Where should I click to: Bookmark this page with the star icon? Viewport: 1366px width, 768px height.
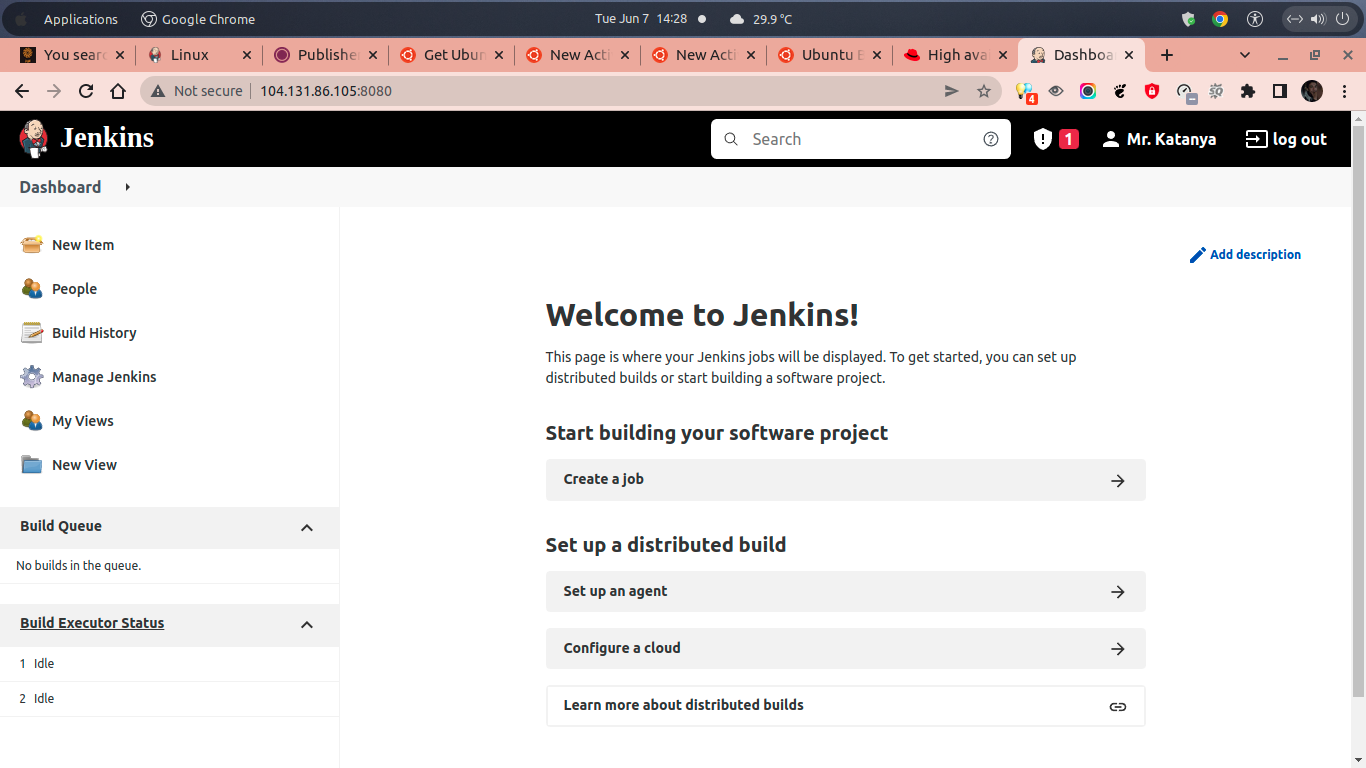(x=983, y=91)
